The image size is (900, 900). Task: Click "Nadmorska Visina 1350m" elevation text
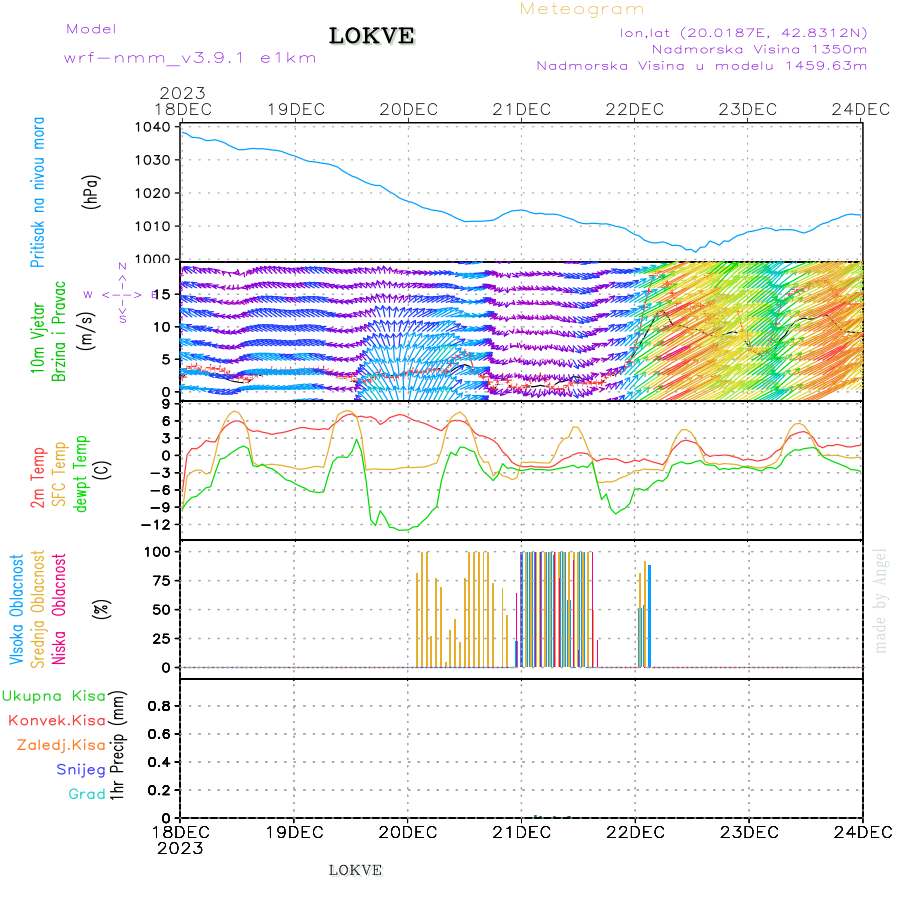(x=759, y=49)
